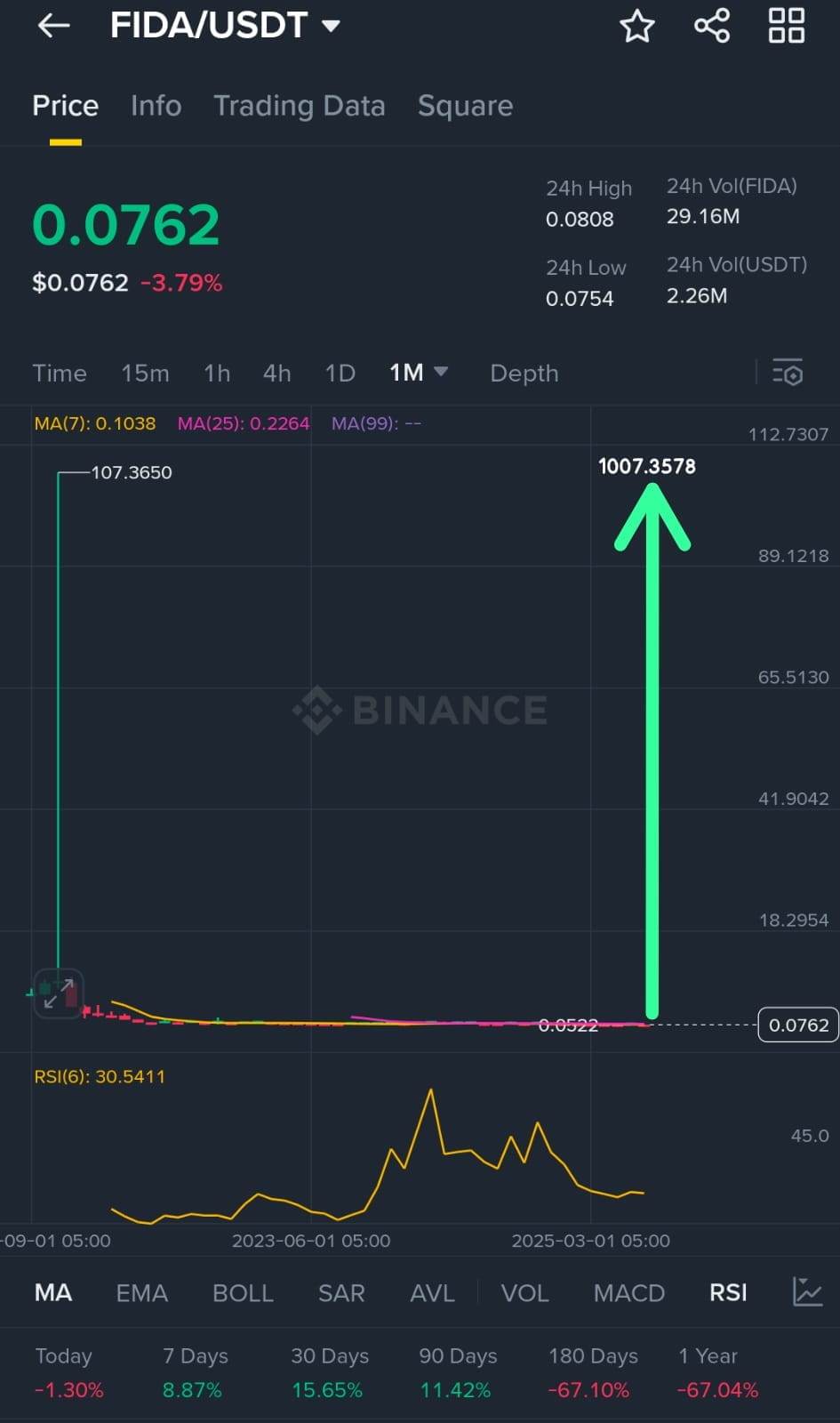
Task: Tap the current price 0.0762 headline
Action: click(x=126, y=224)
